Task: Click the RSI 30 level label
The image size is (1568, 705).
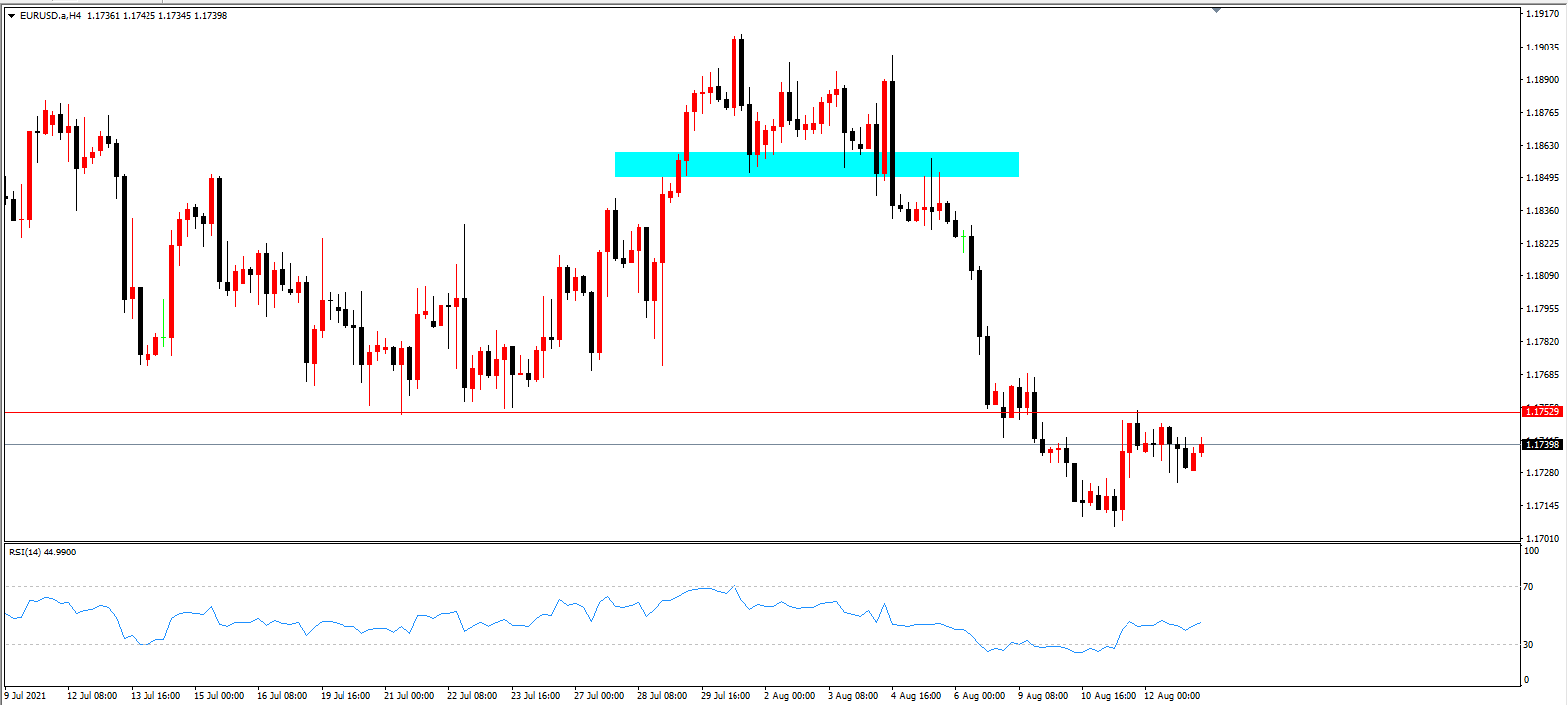Action: (1529, 644)
